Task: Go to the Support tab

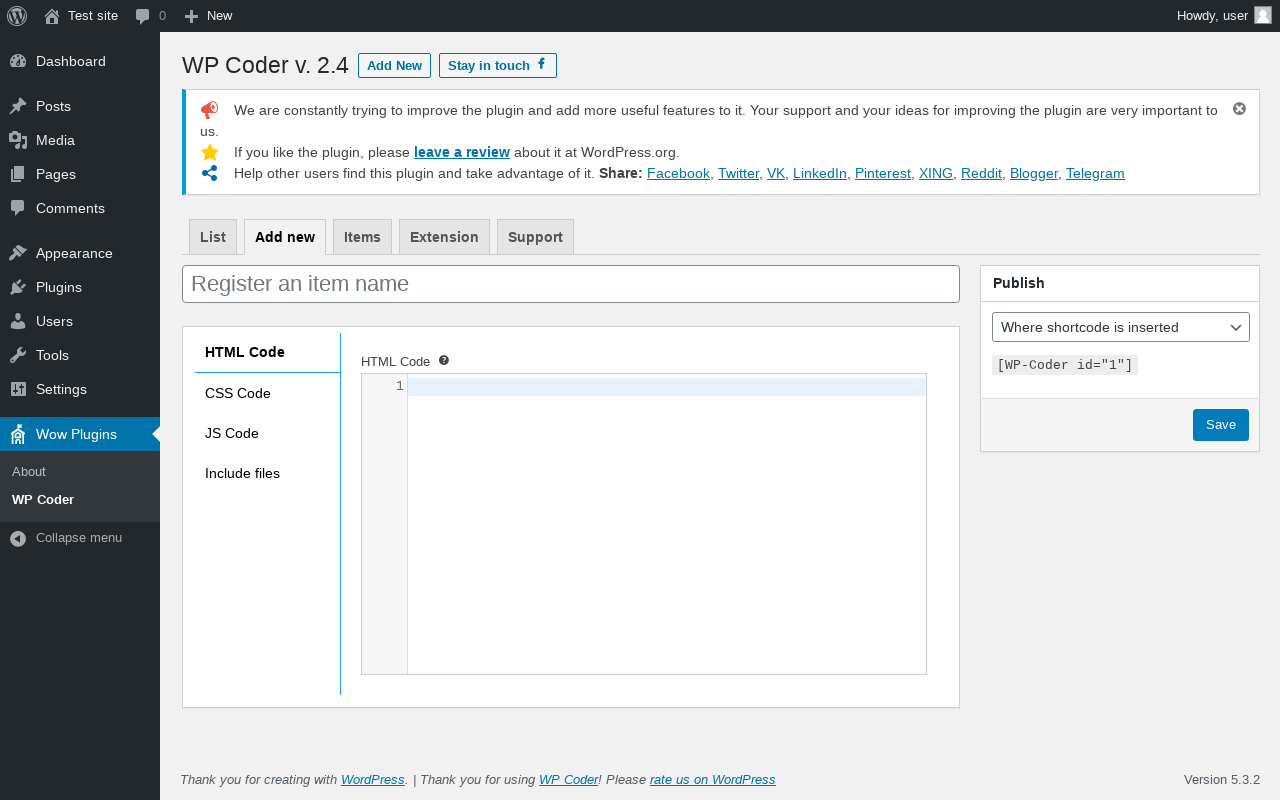Action: (535, 237)
